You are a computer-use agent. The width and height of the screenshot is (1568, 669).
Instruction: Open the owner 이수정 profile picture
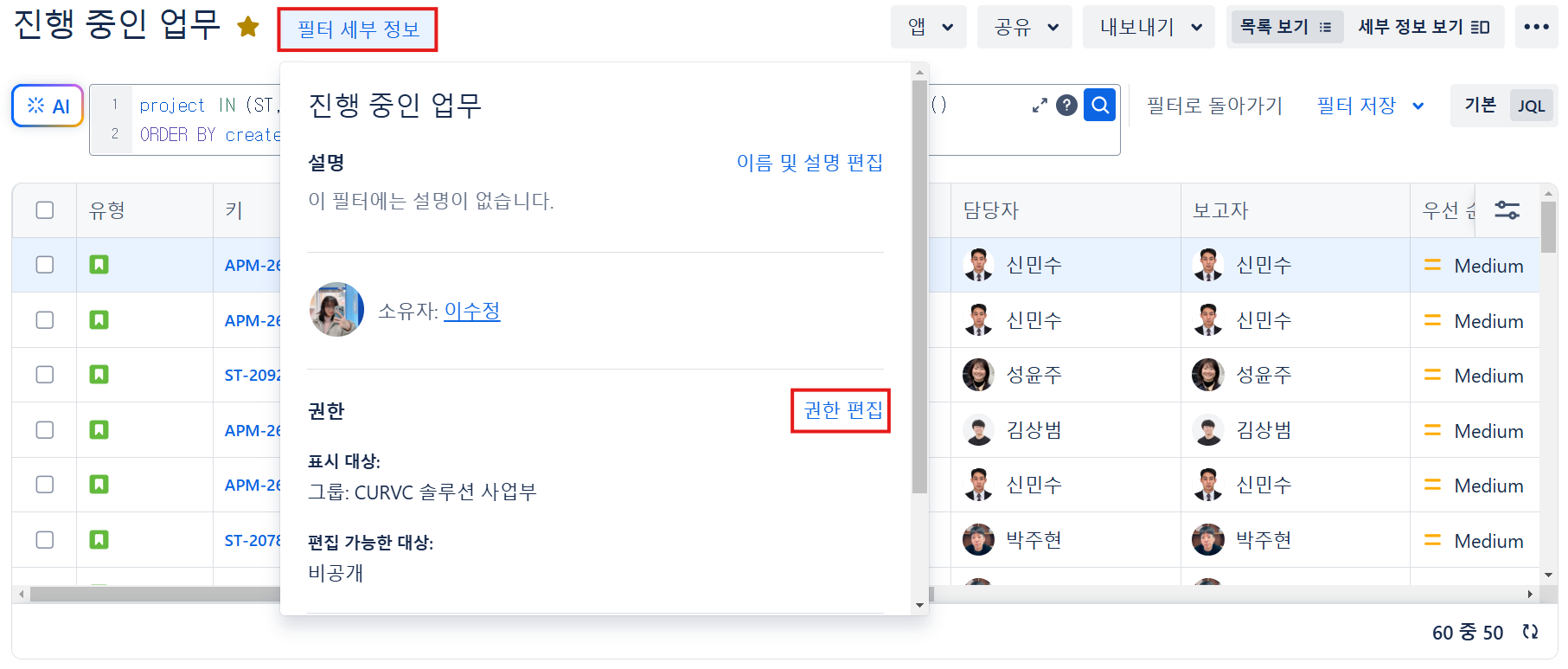pos(336,310)
